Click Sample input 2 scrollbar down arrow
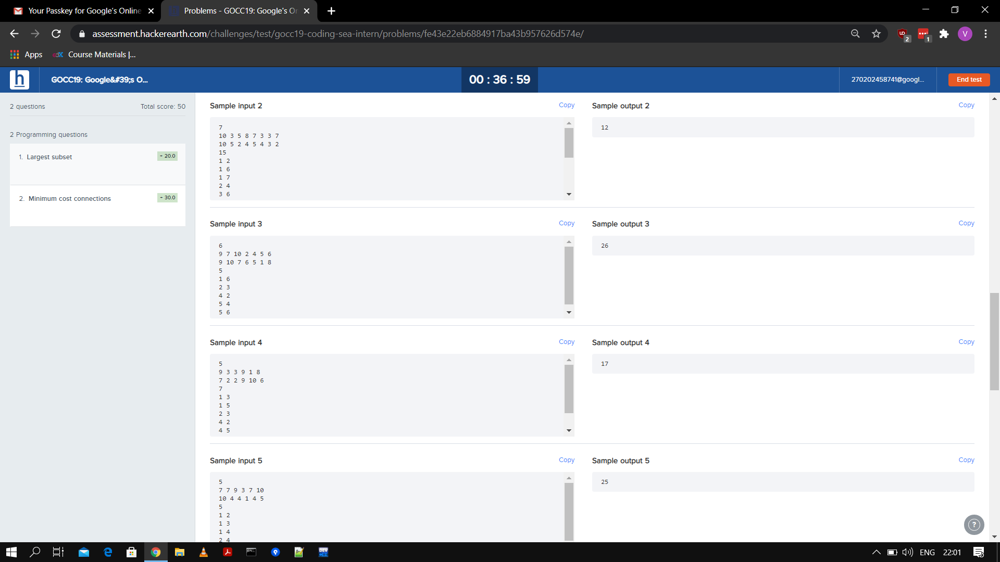This screenshot has width=1000, height=562. 569,195
